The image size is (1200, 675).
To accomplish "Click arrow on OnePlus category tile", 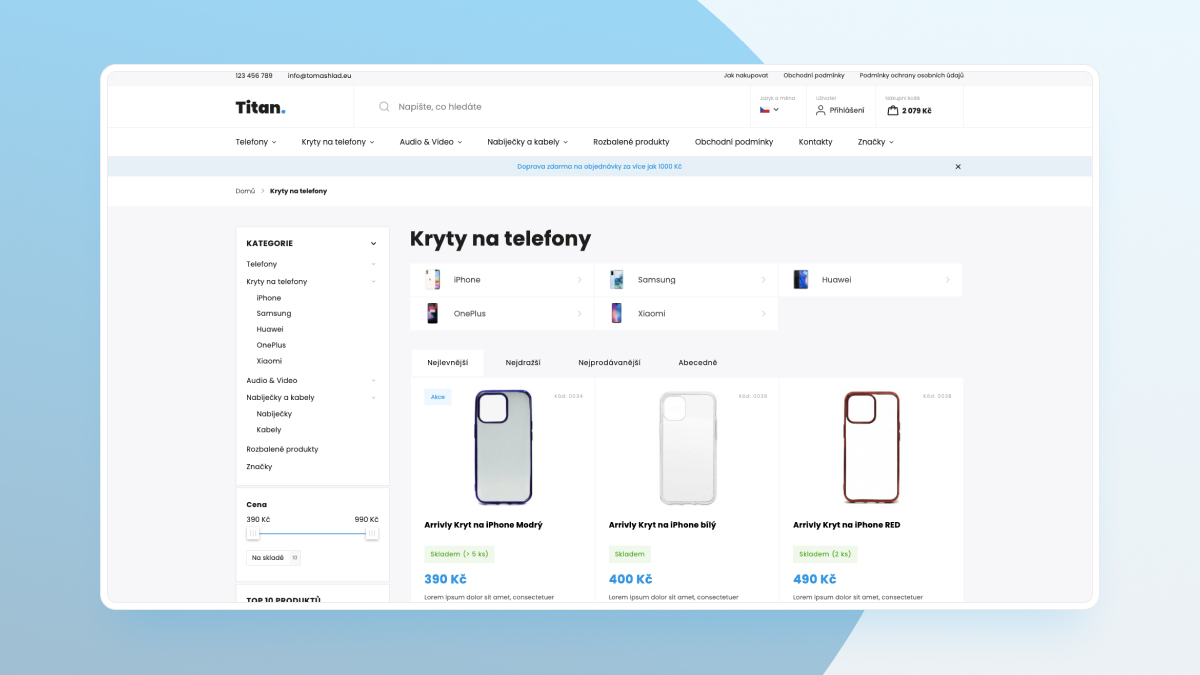I will (x=580, y=313).
